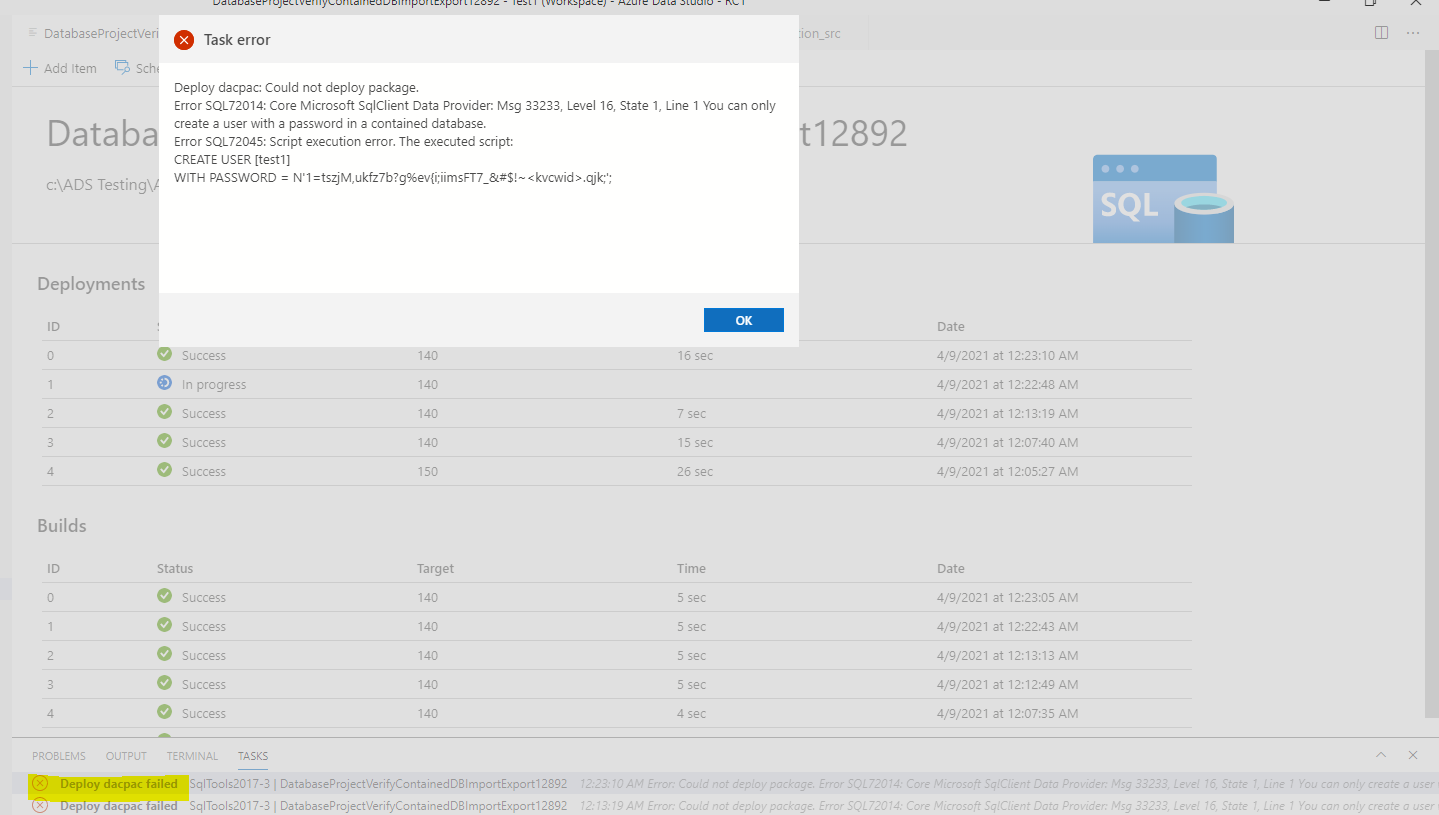The image size is (1439, 815).
Task: Select the TASKS panel tab
Action: (x=253, y=756)
